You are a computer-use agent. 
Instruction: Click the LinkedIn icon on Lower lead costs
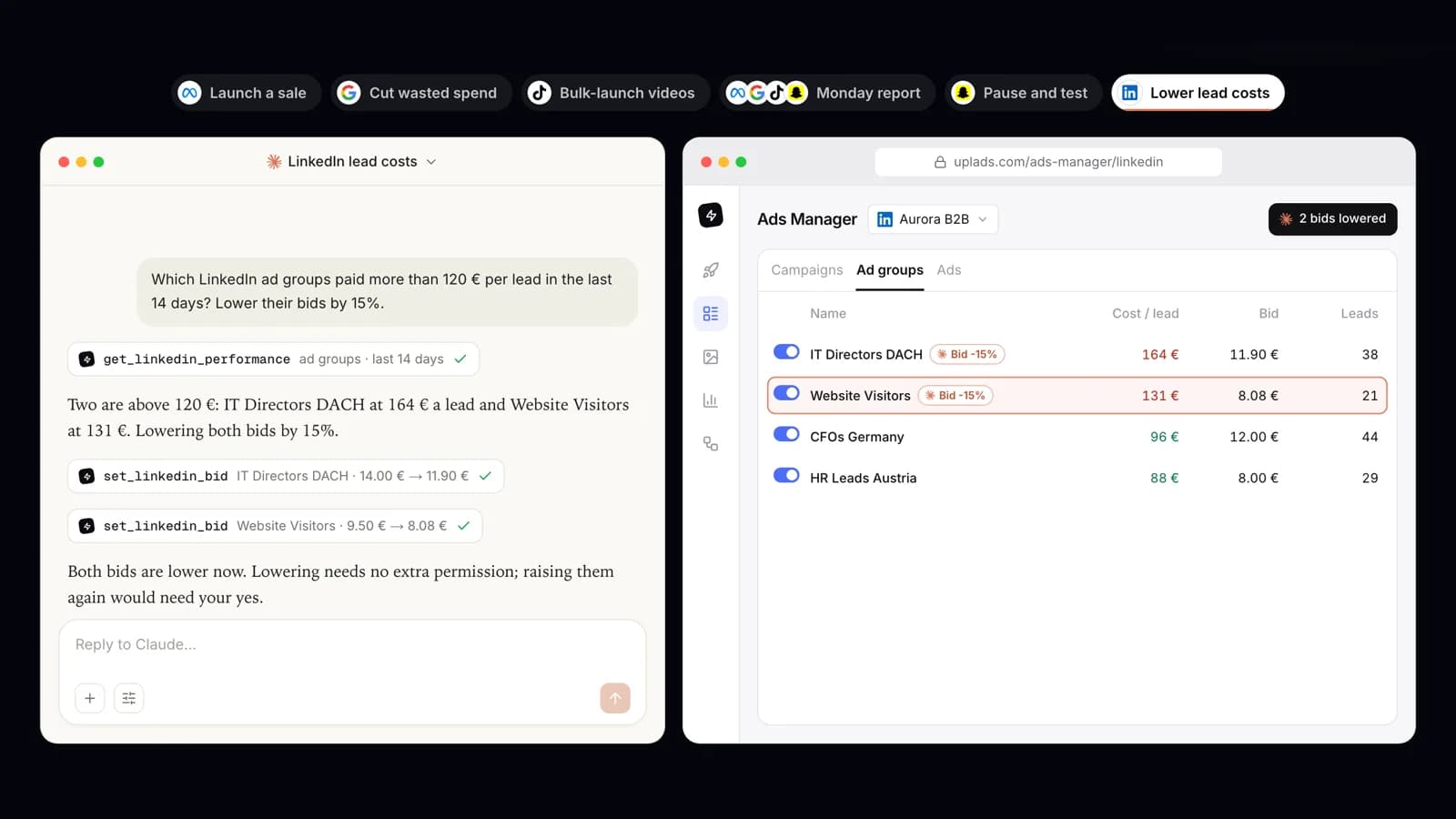point(1129,93)
